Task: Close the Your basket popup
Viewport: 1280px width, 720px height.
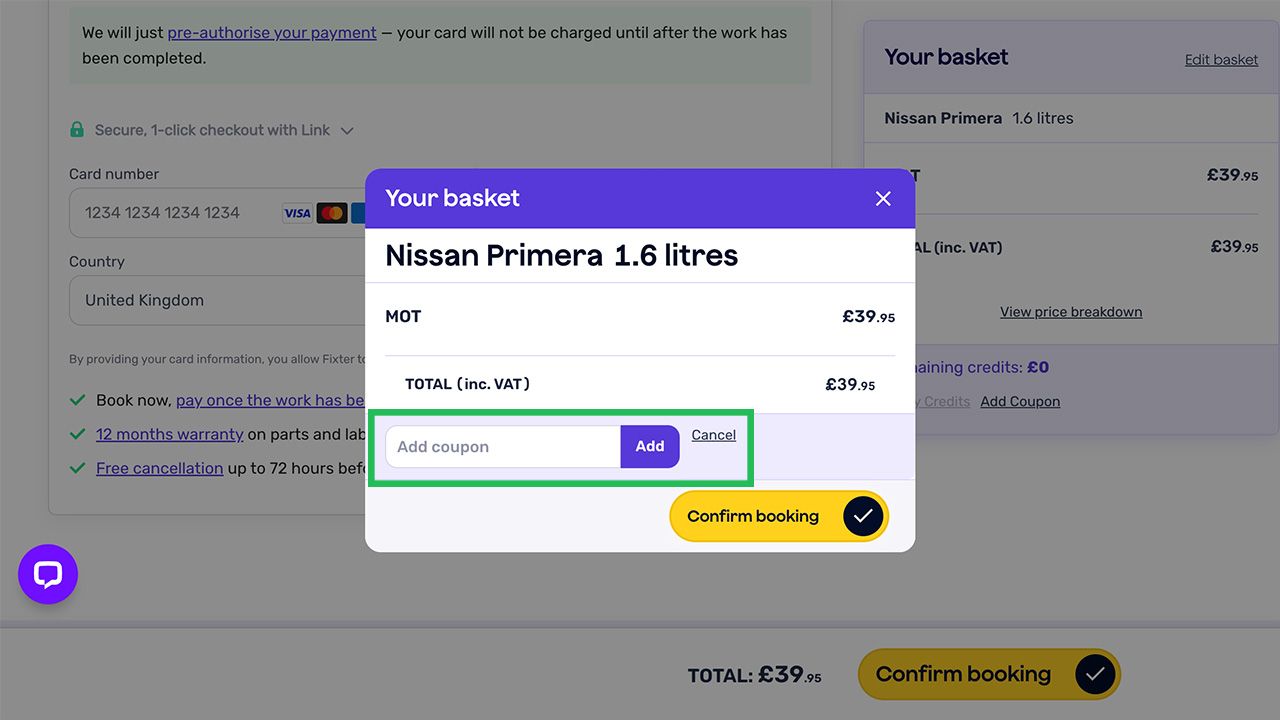Action: tap(883, 199)
